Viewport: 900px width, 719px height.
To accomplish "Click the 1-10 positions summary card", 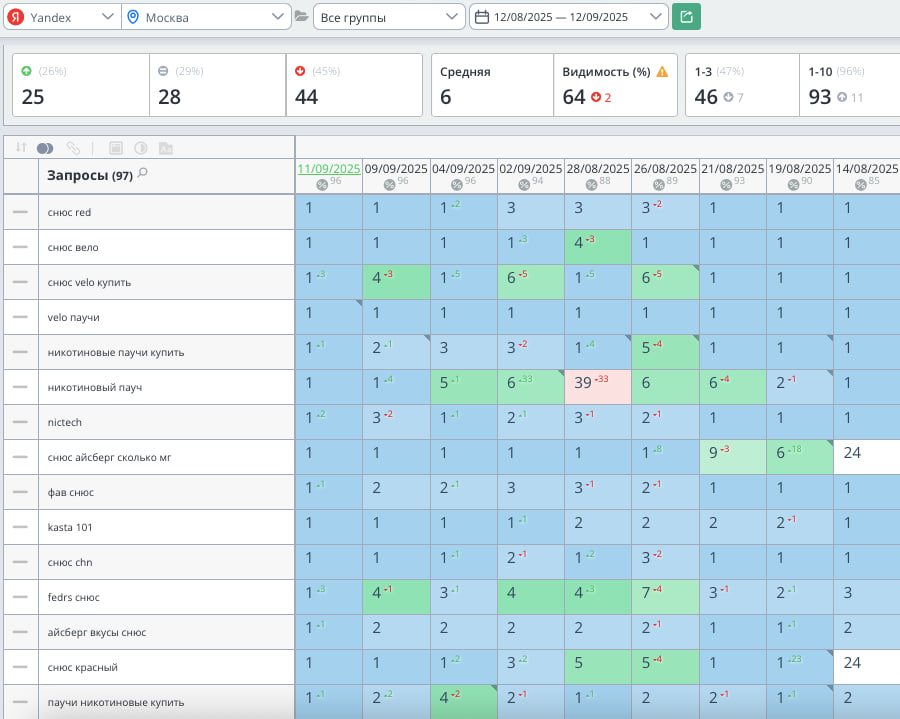I will 849,85.
